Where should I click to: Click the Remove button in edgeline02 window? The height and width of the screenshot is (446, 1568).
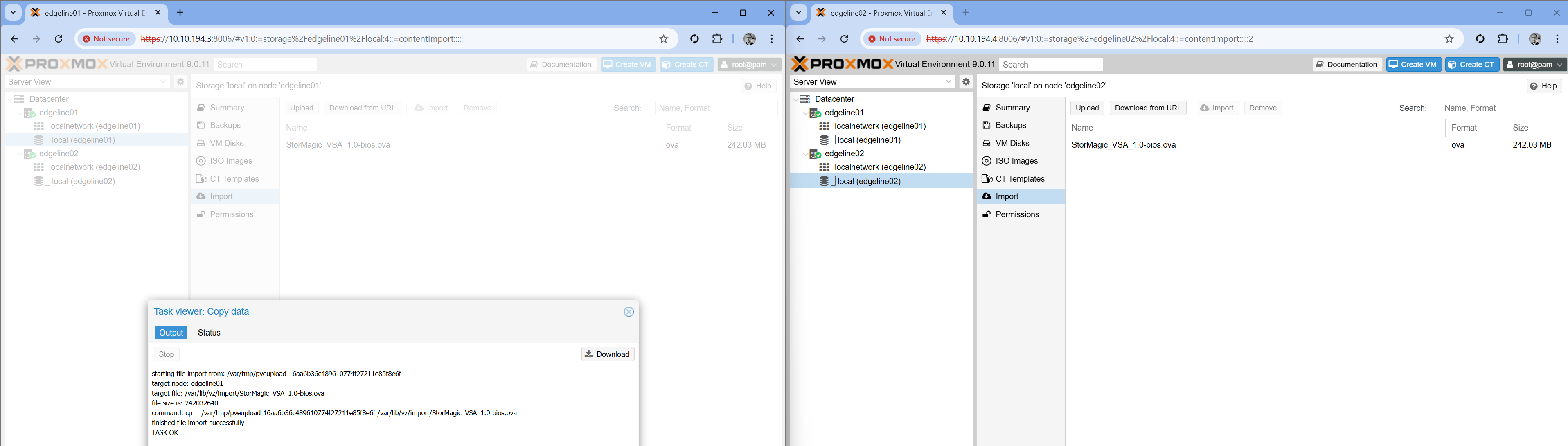point(1262,108)
